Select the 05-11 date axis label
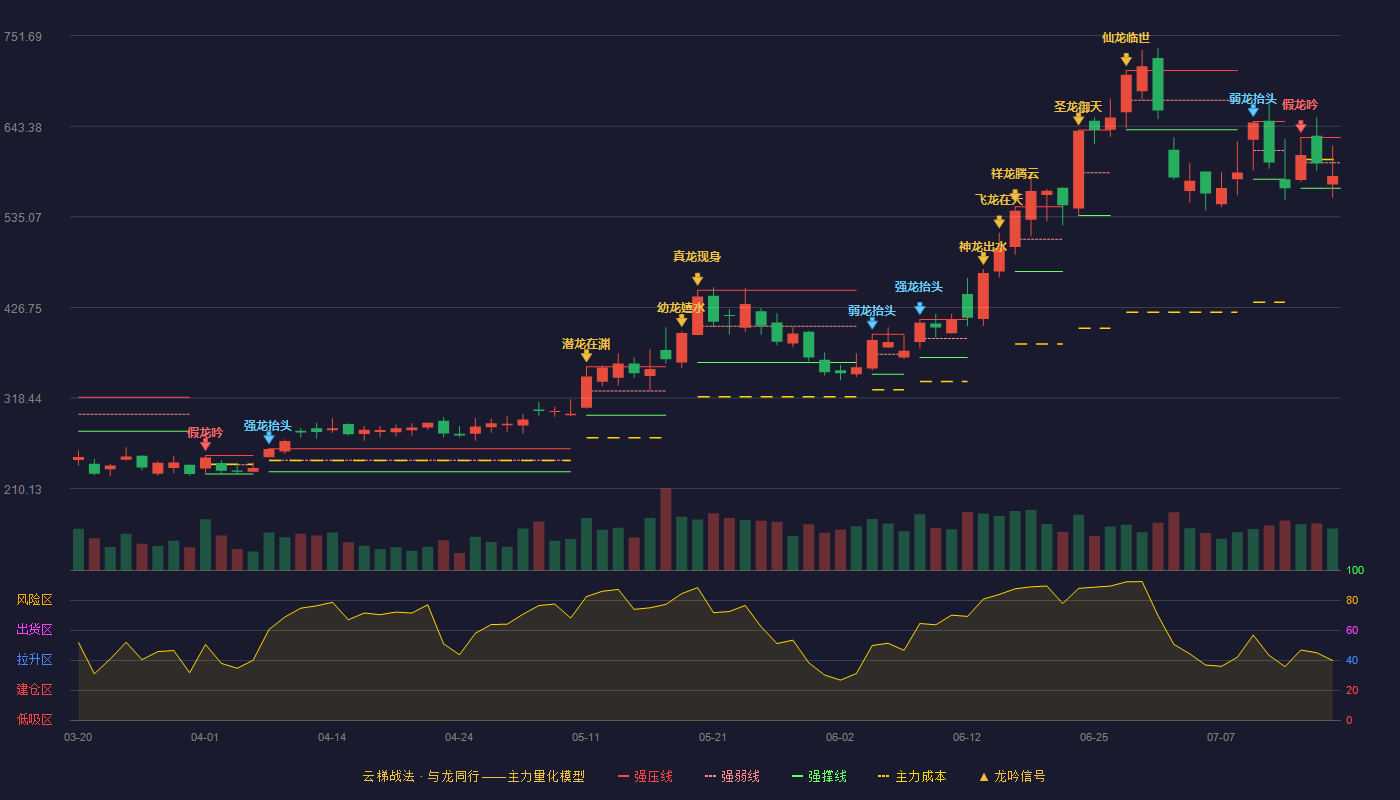Image resolution: width=1400 pixels, height=800 pixels. coord(586,737)
